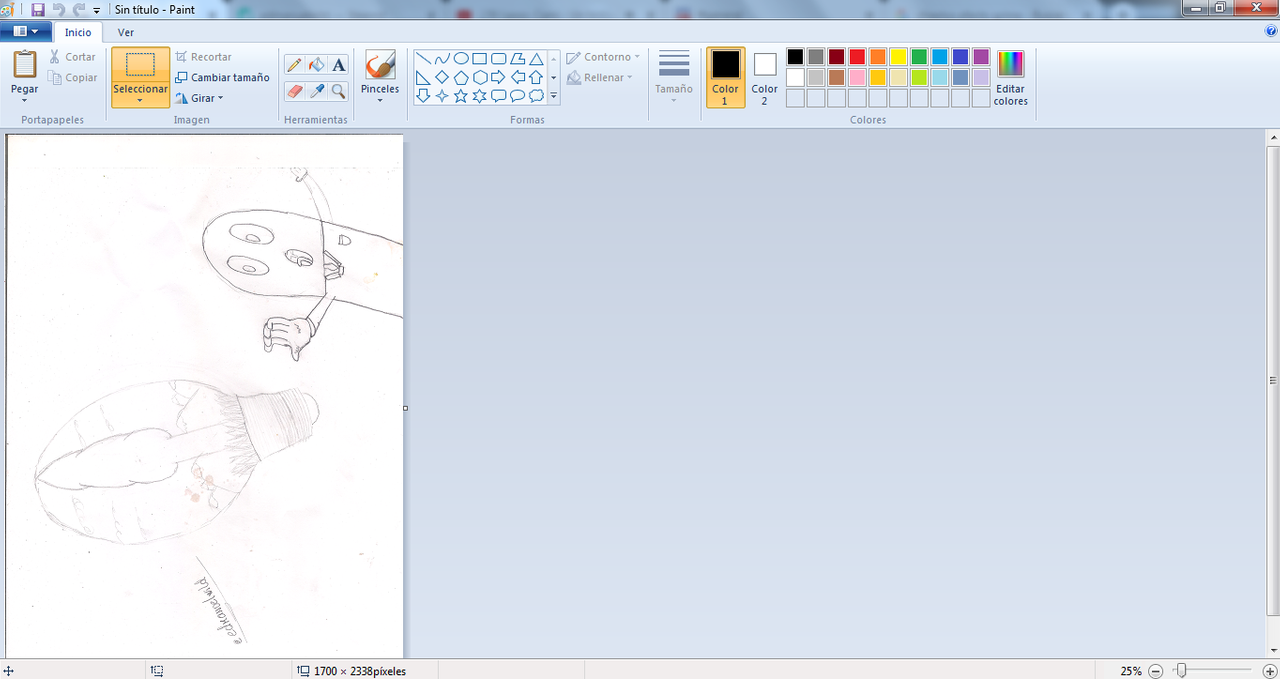Image resolution: width=1280 pixels, height=679 pixels.
Task: Select the Pencil tool
Action: (294, 65)
